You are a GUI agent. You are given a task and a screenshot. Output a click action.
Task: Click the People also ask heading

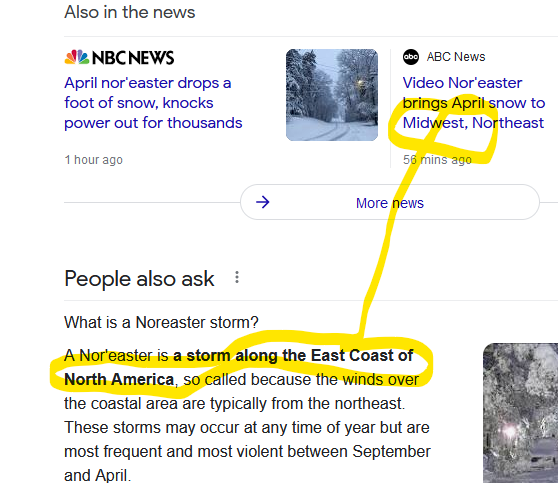point(139,278)
